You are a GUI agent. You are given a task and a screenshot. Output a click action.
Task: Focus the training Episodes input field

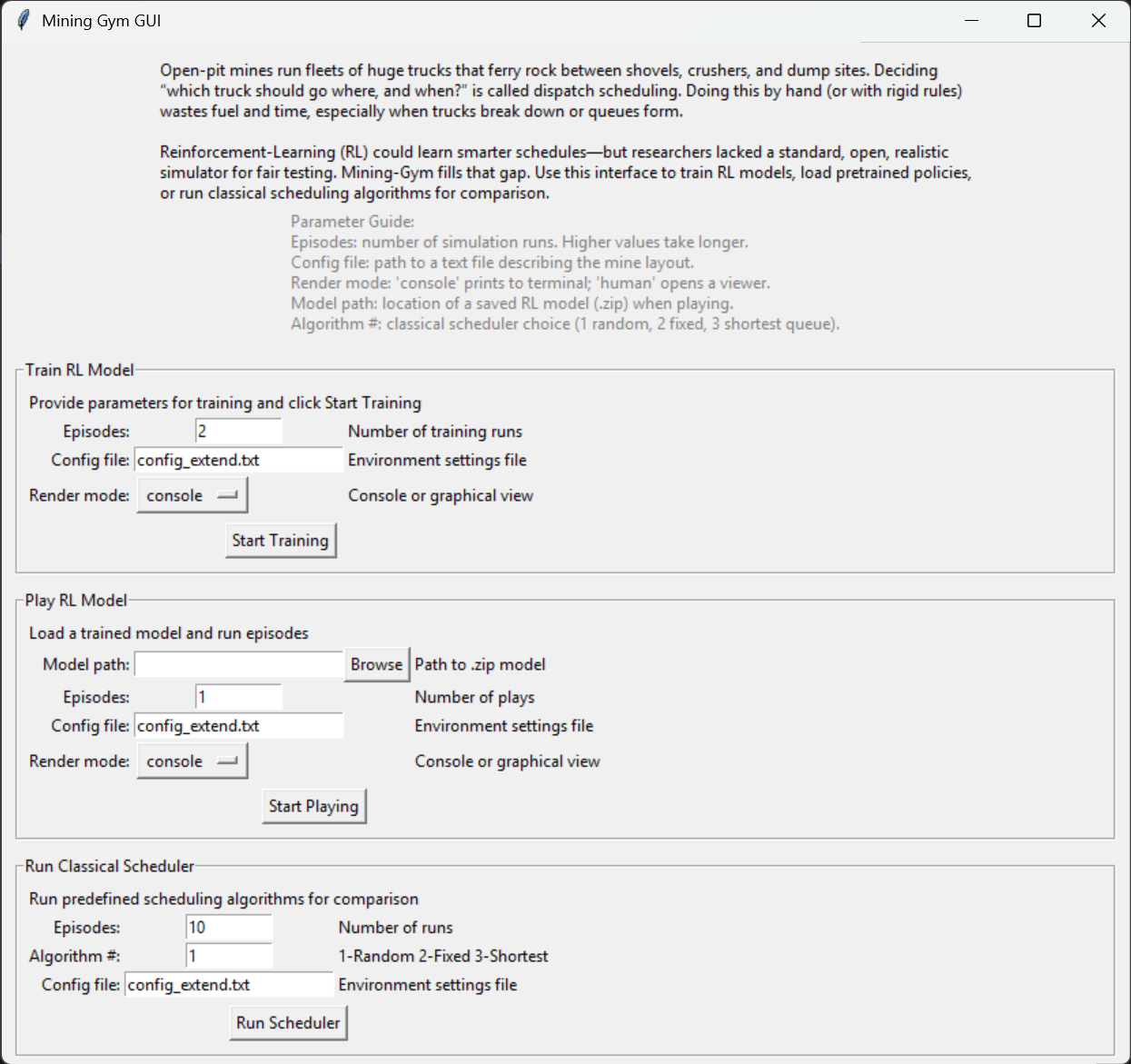(239, 432)
